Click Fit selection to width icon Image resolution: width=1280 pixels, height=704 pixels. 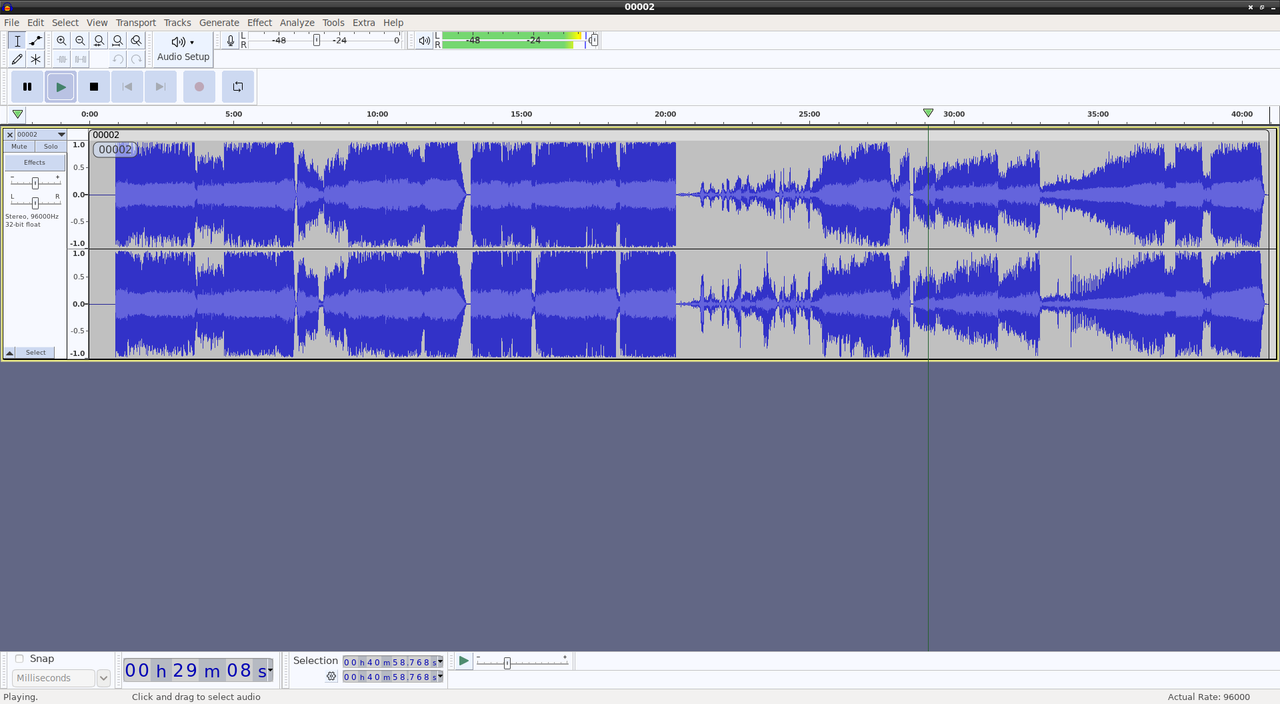point(99,41)
